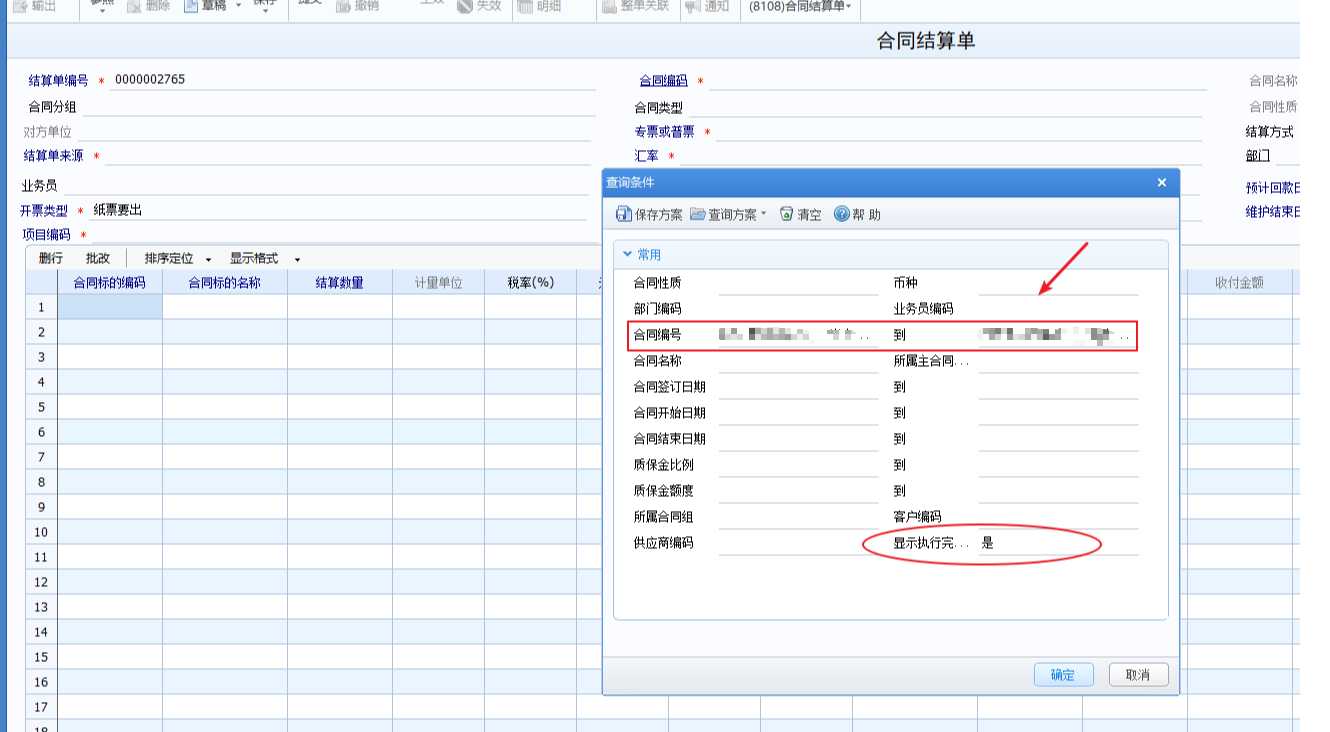Open the 查询方案 dropdown in dialog
This screenshot has width=1330, height=732.
[x=729, y=214]
